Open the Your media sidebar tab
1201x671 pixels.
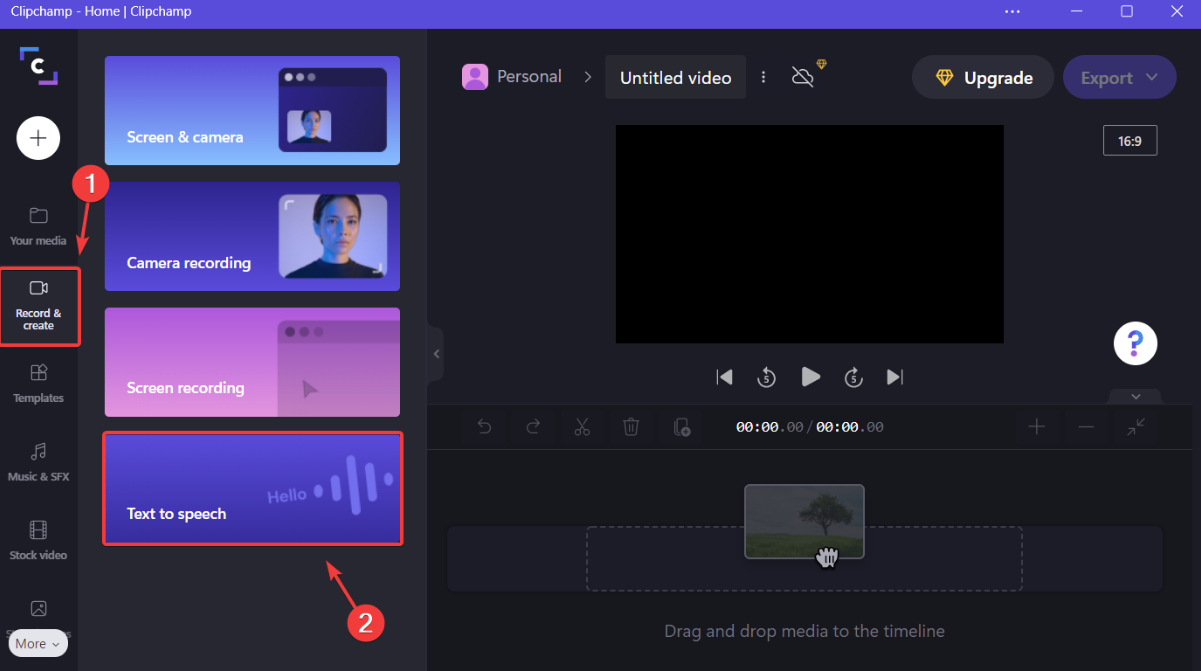tap(38, 226)
